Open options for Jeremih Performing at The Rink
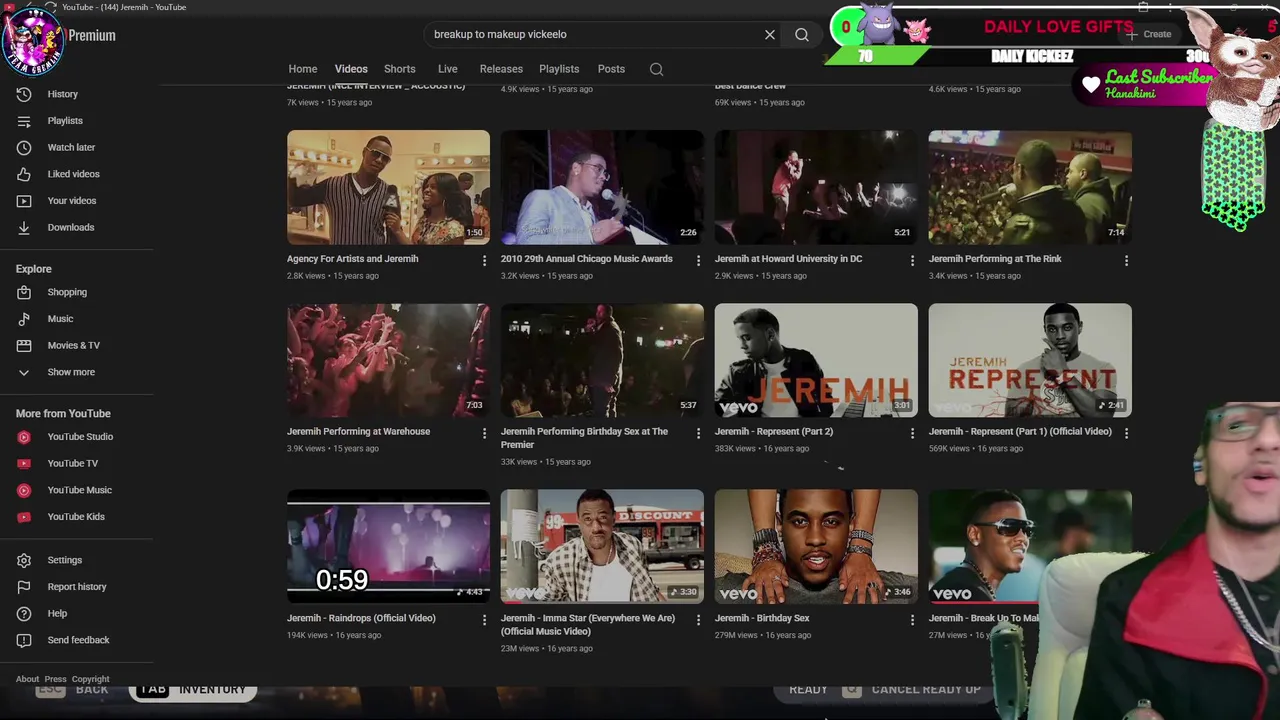1280x720 pixels. pyautogui.click(x=1126, y=260)
